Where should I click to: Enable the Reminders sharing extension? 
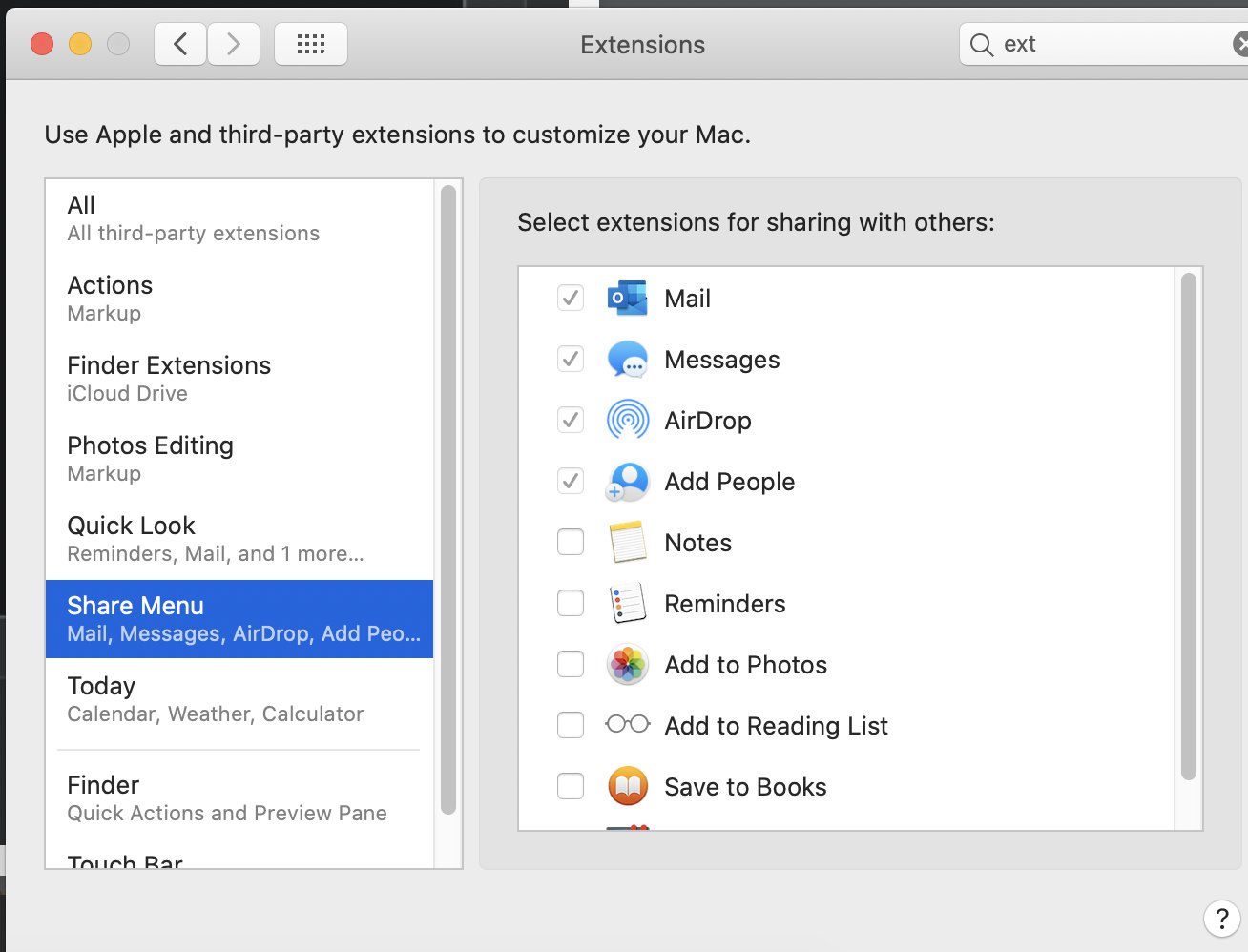(571, 604)
